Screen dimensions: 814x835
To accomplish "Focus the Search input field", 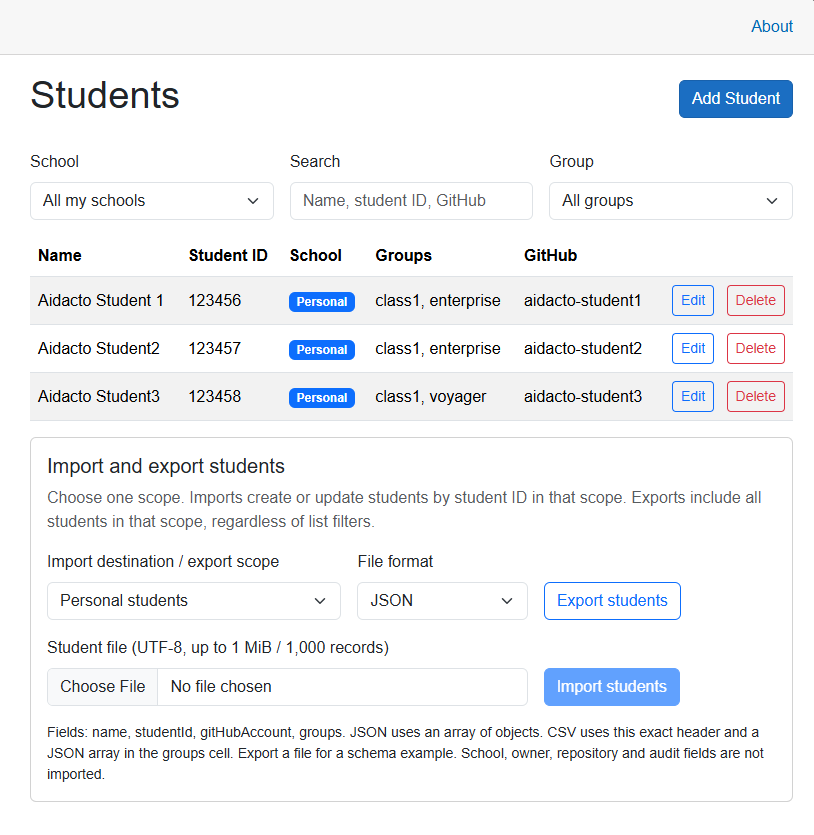I will 411,201.
